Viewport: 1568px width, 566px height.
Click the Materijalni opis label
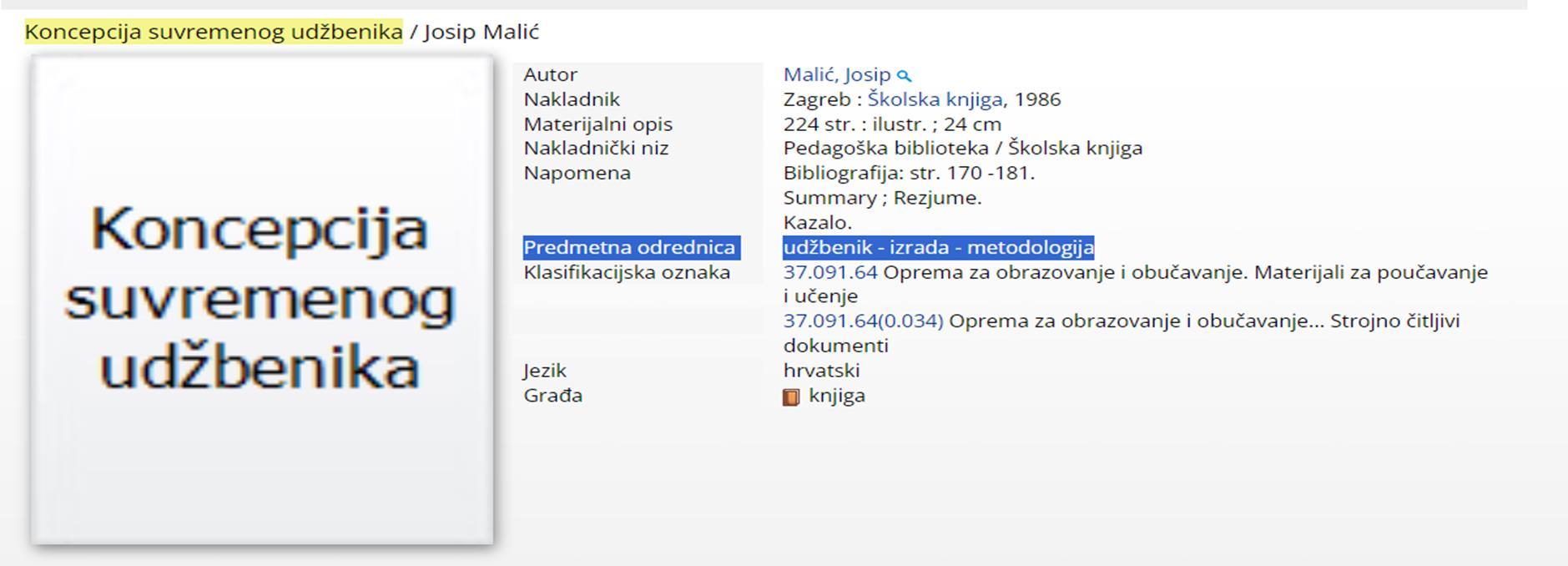point(597,124)
